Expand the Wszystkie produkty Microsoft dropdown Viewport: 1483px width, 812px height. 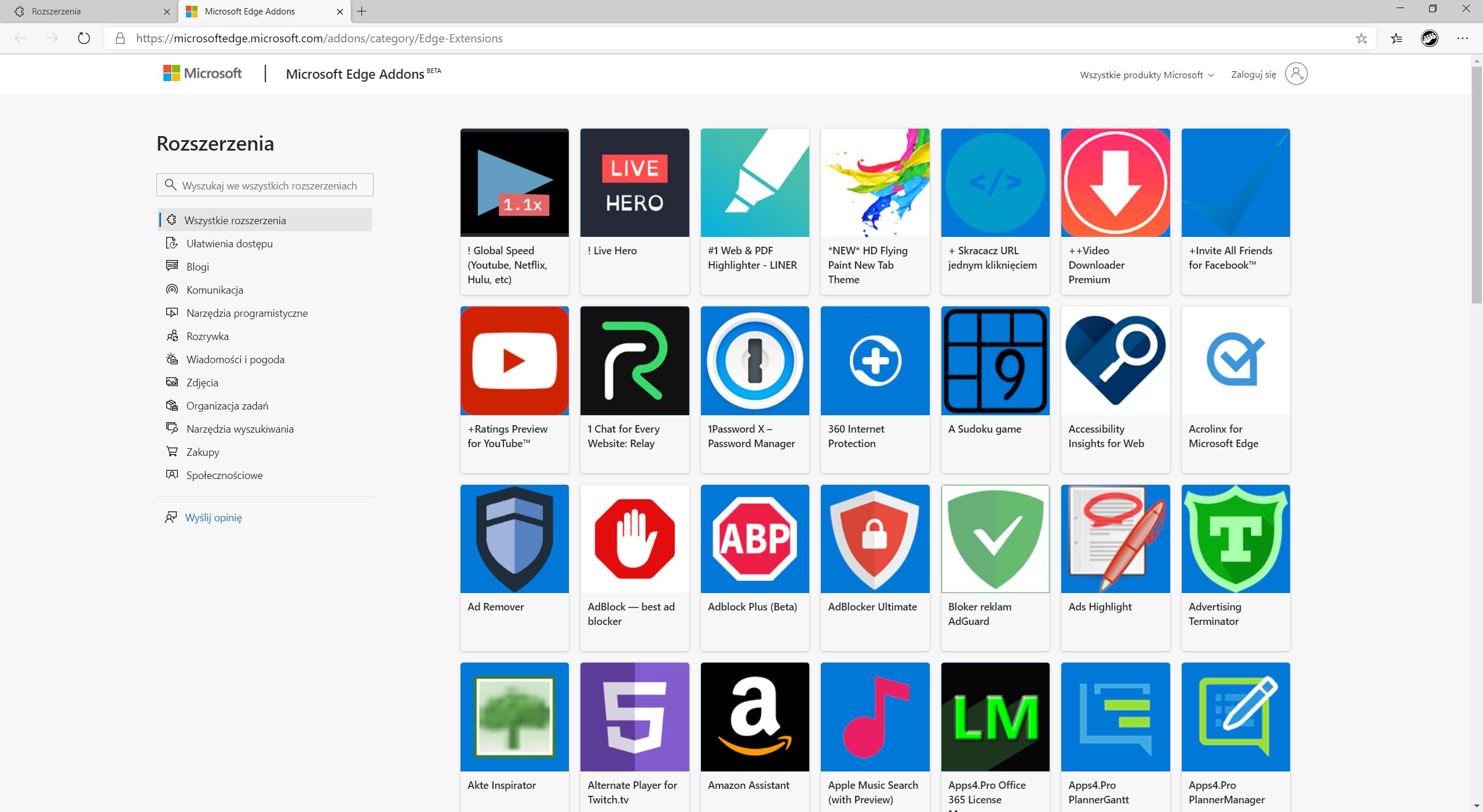pos(1146,75)
